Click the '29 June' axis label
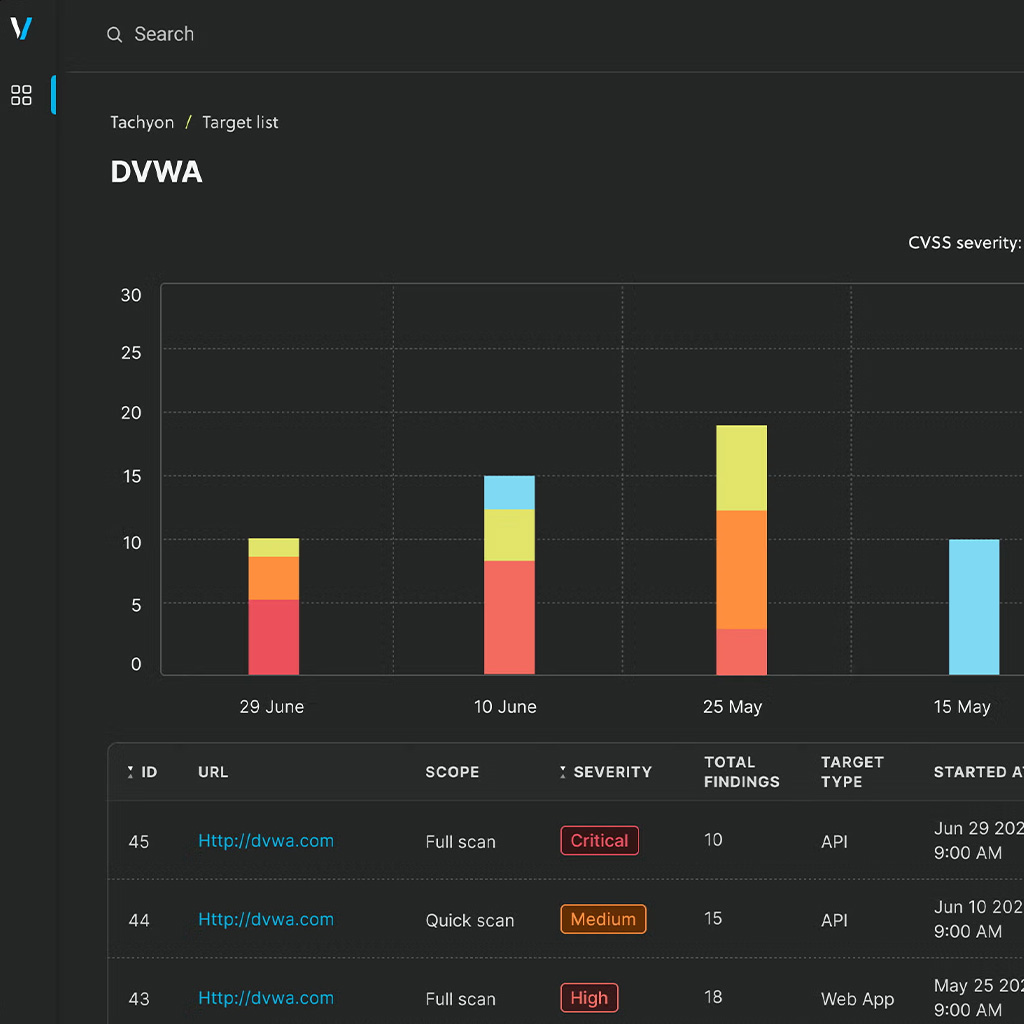 (x=272, y=707)
